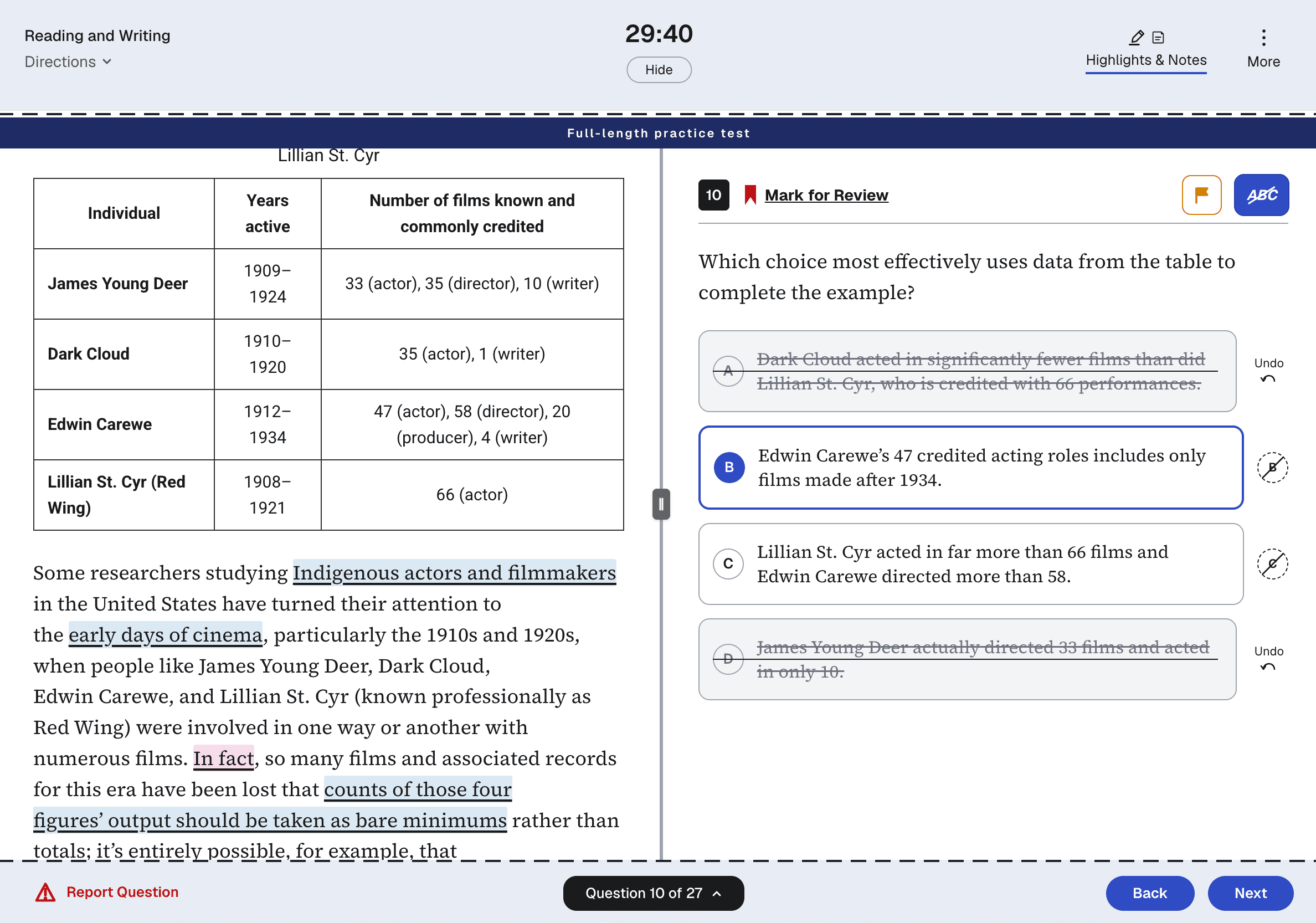Screen dimensions: 1316x923
Task: Click the pink highlighted 'In fact' text
Action: [224, 758]
